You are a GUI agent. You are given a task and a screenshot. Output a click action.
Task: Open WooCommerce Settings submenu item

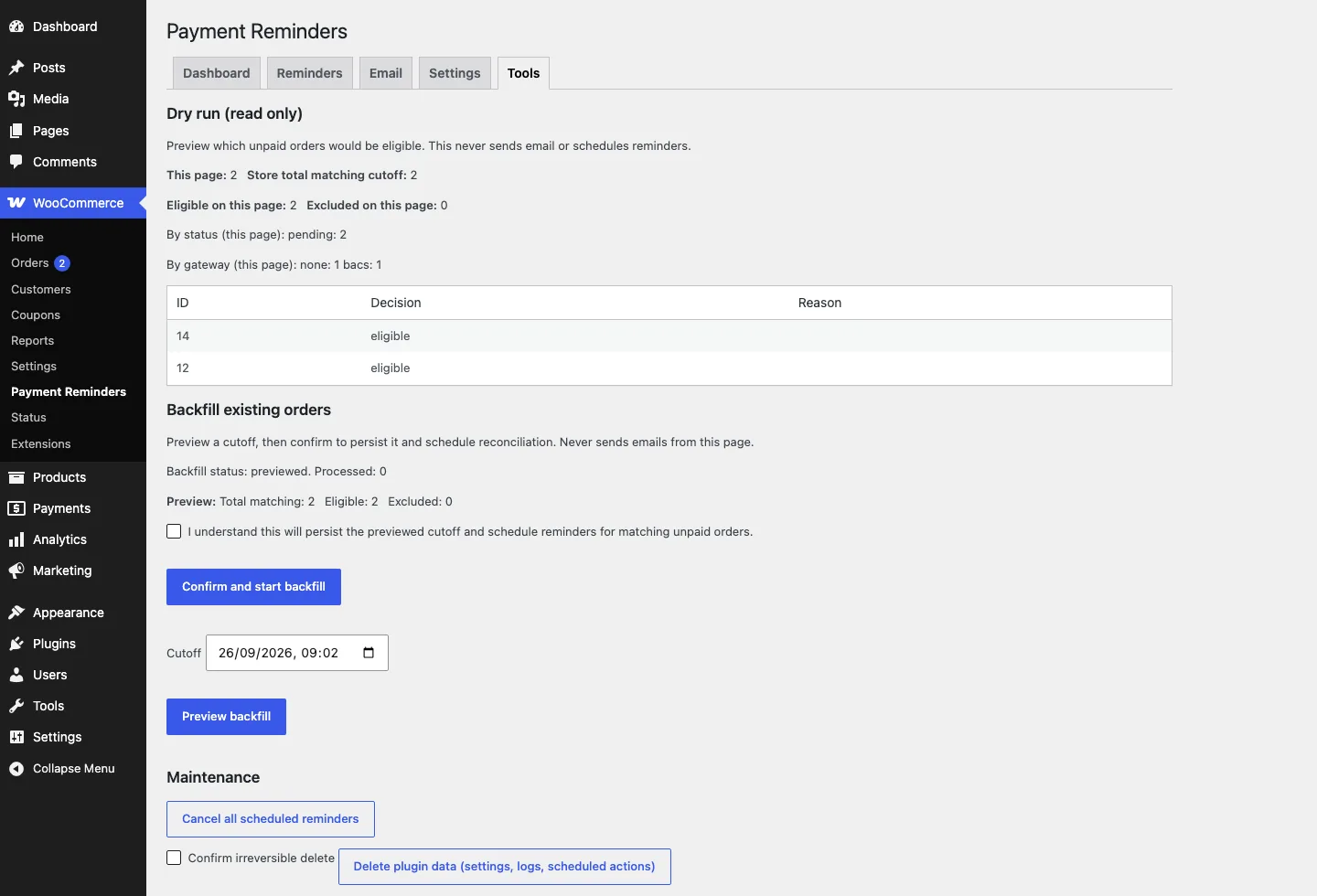coord(34,366)
